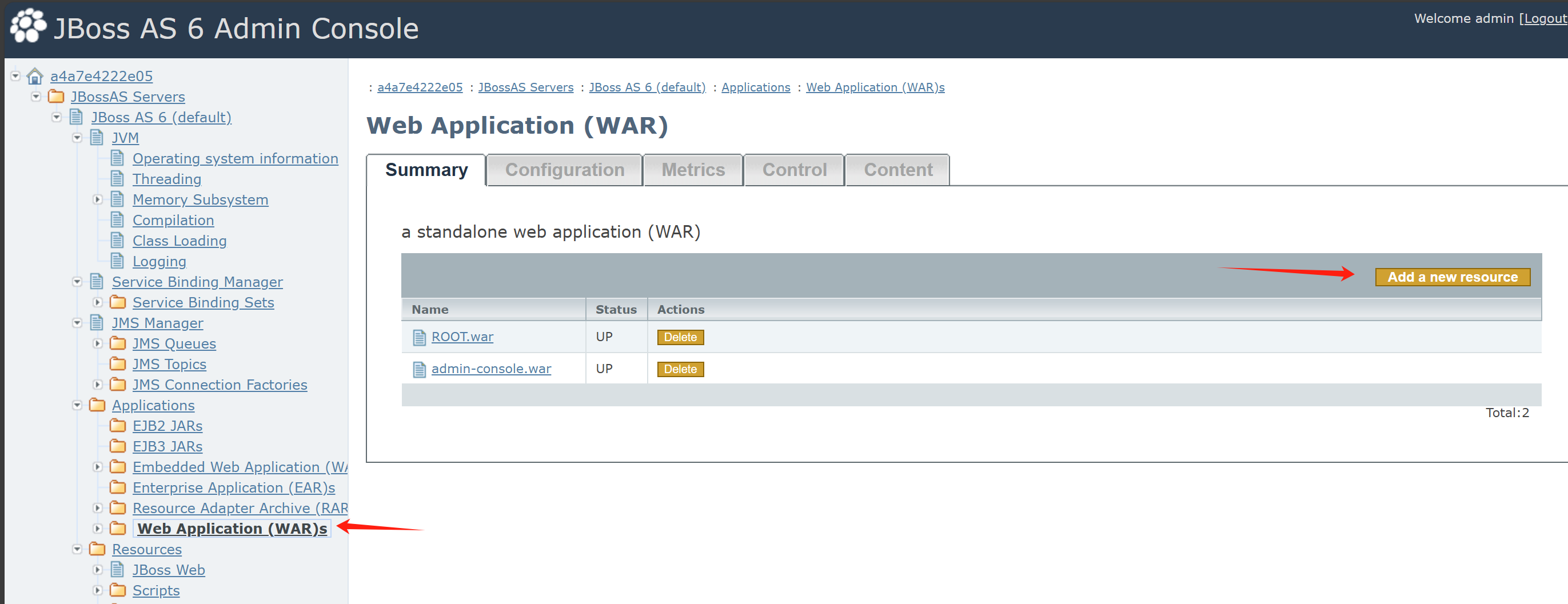
Task: Click the page icon beside Operating system information
Action: point(118,158)
